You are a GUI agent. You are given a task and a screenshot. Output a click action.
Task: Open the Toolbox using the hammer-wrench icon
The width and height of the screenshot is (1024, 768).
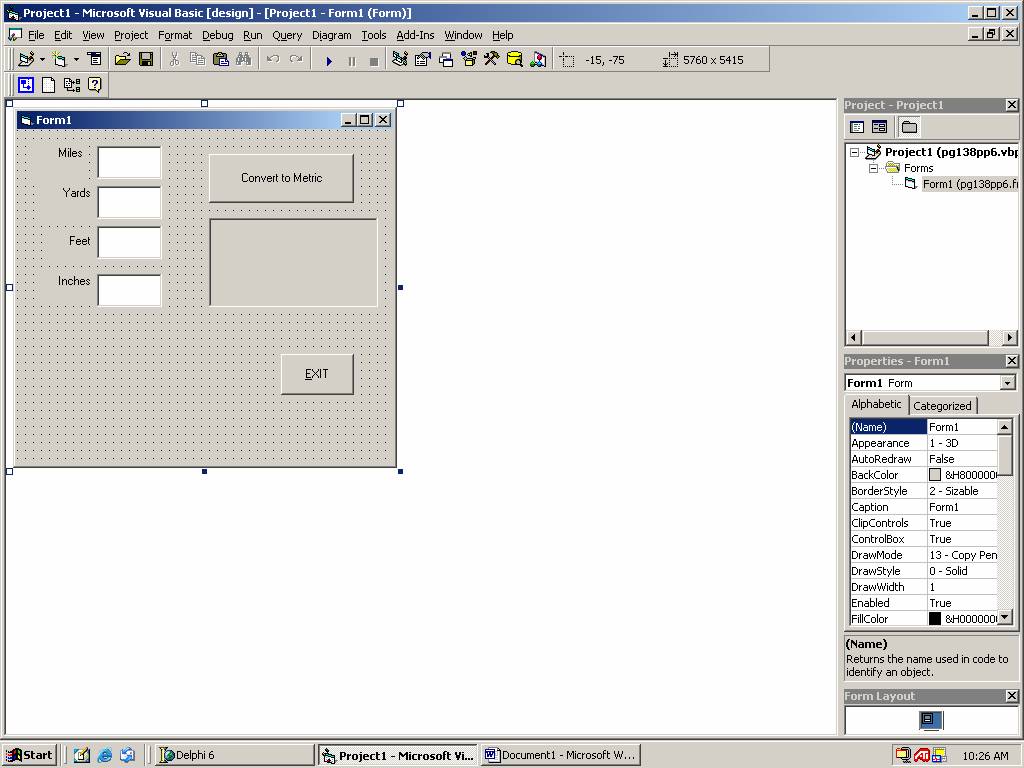[x=491, y=60]
